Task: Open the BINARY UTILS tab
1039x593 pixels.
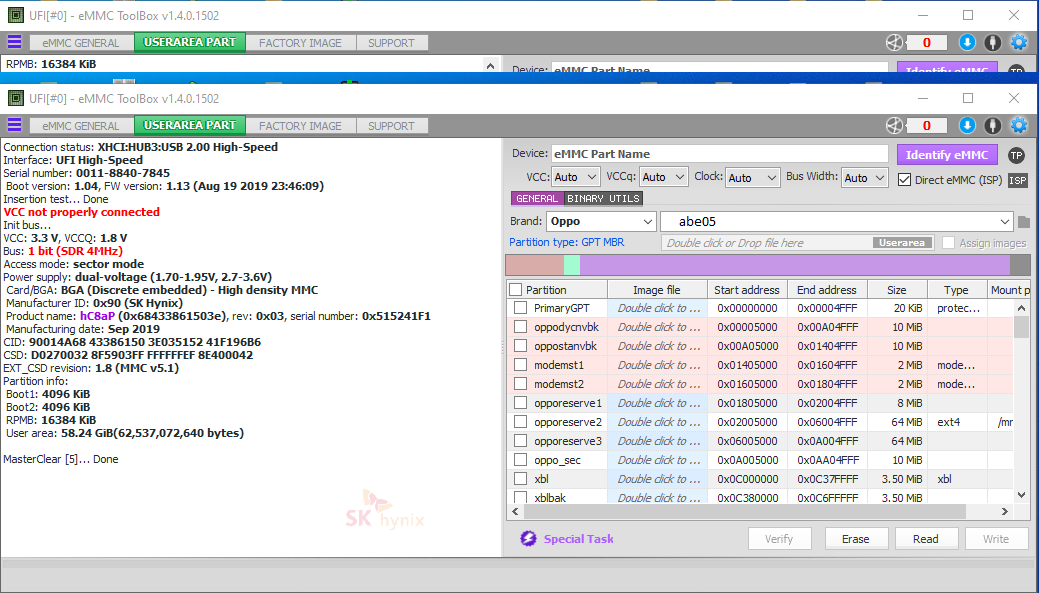Action: [603, 198]
